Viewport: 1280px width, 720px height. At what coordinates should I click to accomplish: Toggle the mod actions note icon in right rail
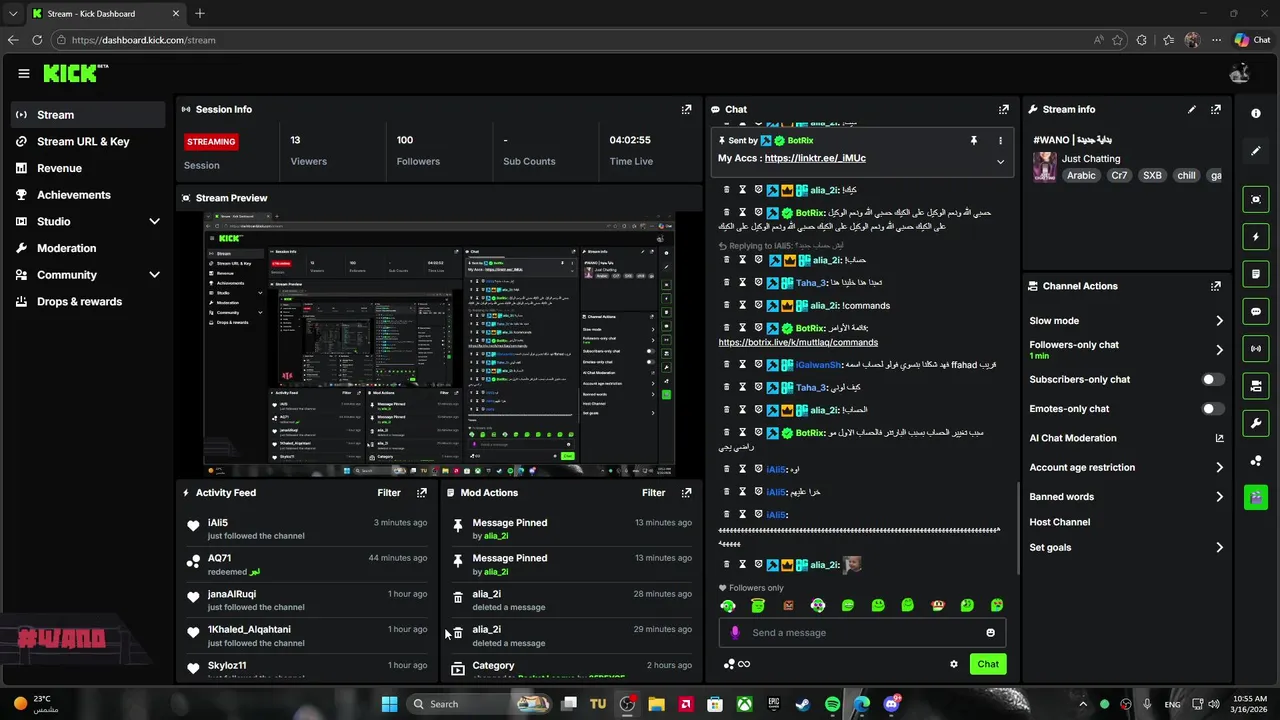(1256, 274)
